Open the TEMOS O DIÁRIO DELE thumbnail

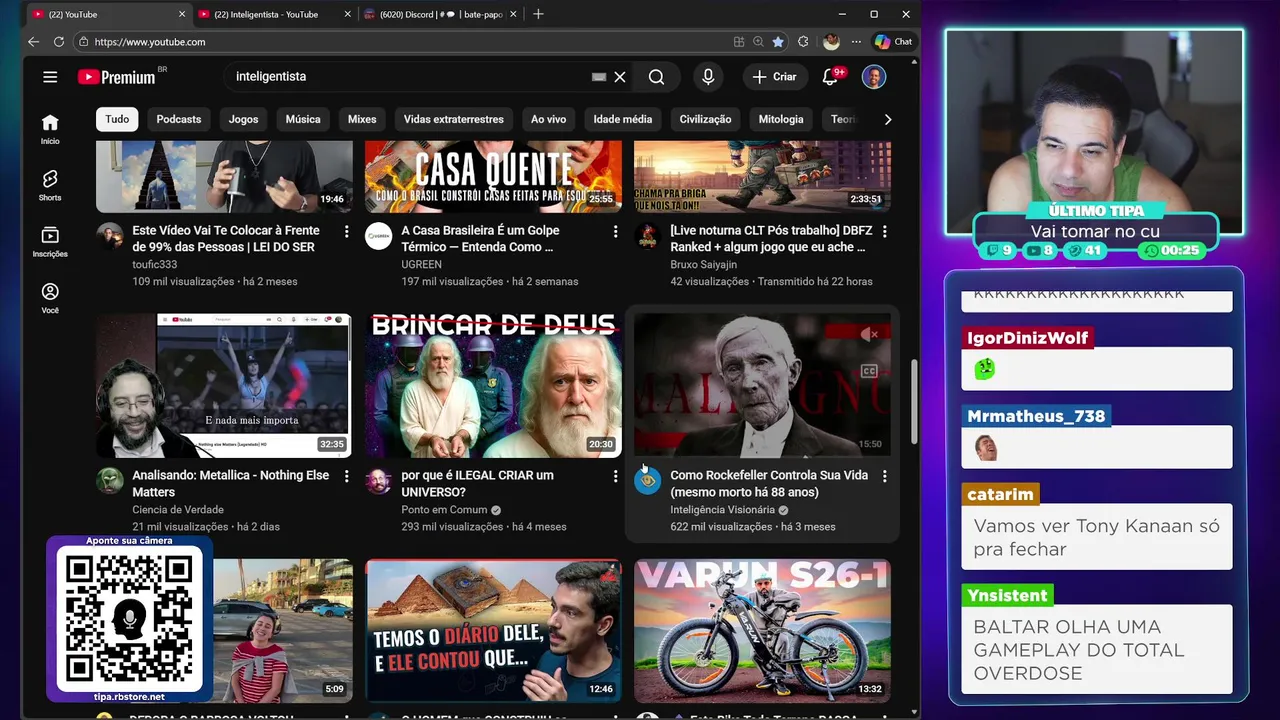[493, 631]
